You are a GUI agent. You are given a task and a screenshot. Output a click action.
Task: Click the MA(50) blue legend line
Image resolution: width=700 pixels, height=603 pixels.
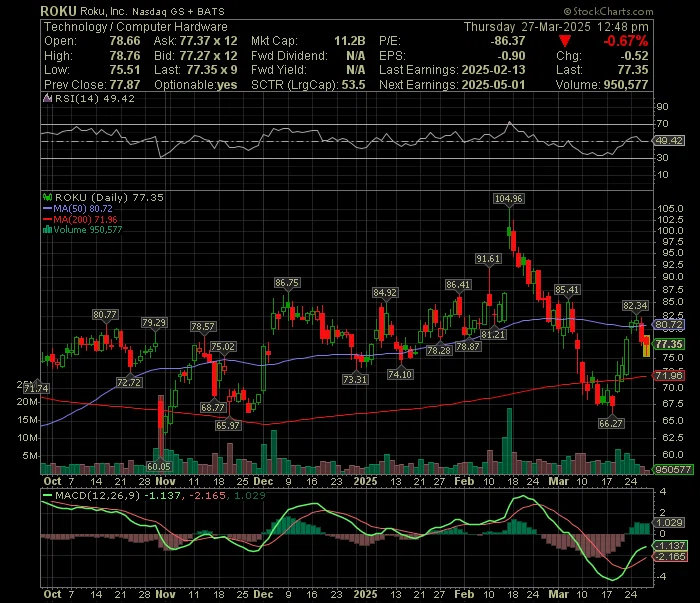tap(47, 208)
